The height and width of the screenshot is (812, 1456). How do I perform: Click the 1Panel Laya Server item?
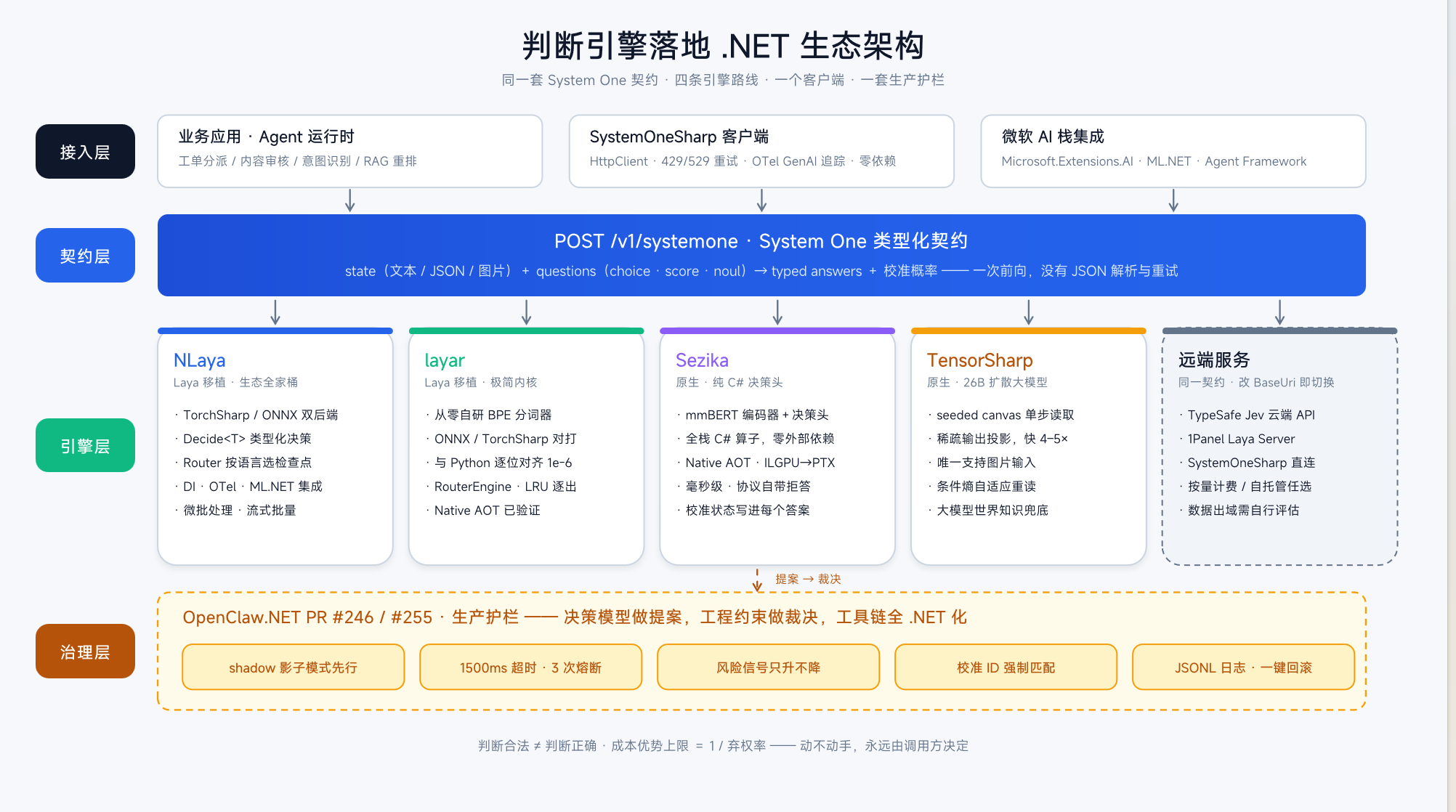coord(1241,439)
